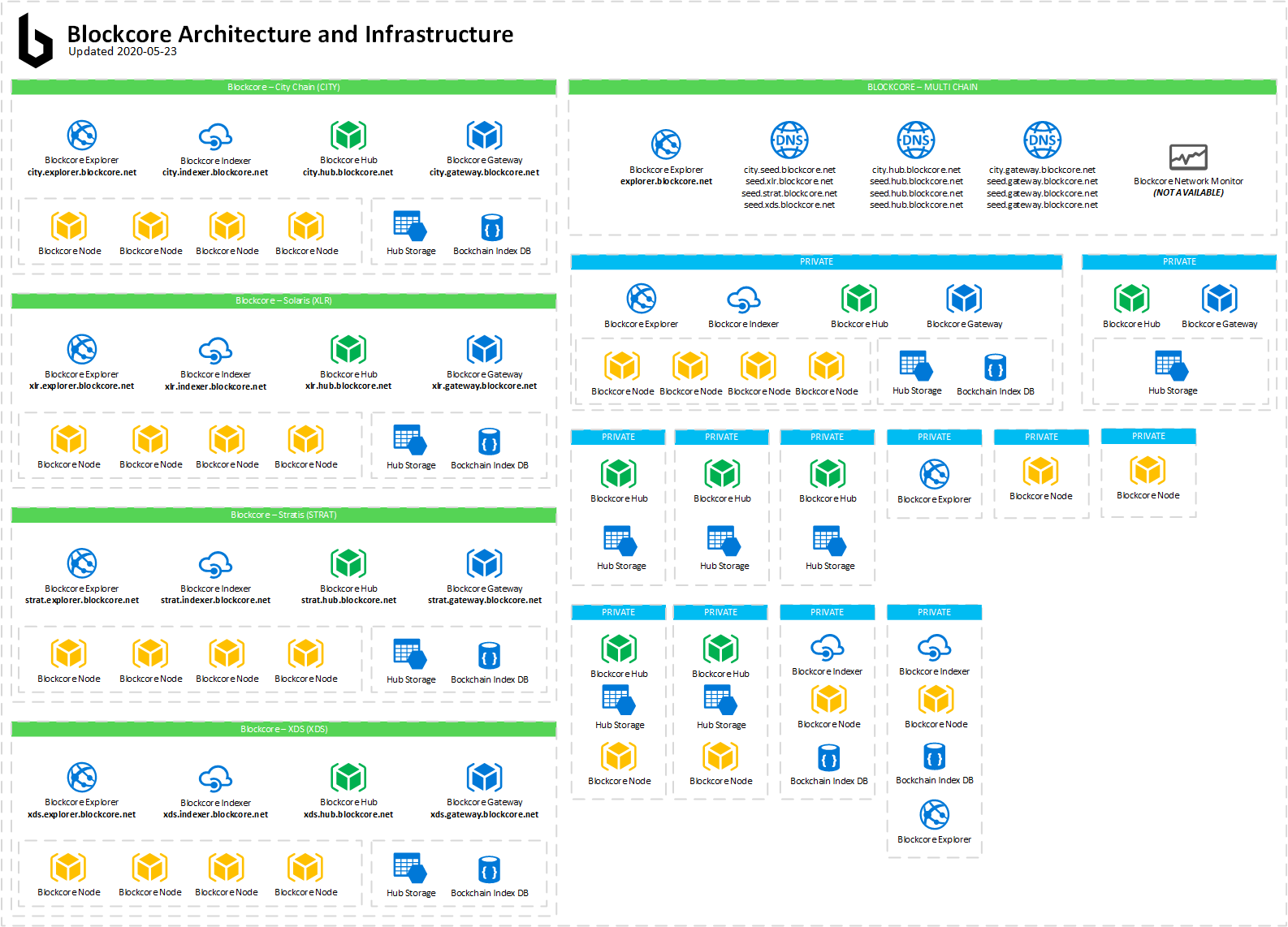
Task: Click the Bockchain Index DB icon in the XDS section
Action: pos(490,869)
